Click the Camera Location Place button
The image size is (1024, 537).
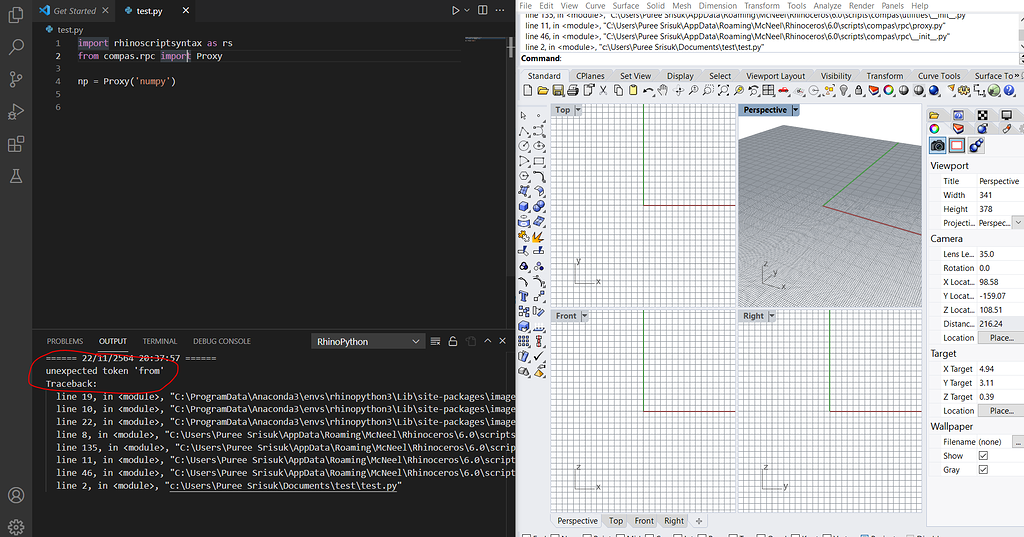click(x=1002, y=338)
